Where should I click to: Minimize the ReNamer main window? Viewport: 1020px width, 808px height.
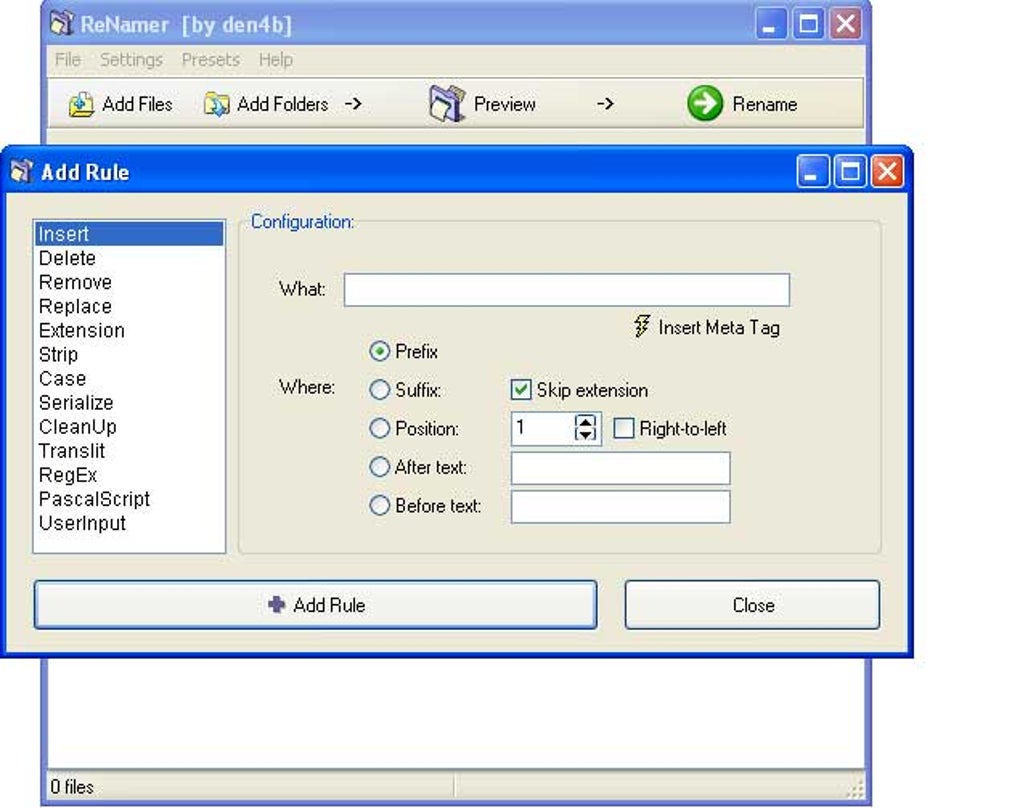(x=771, y=24)
